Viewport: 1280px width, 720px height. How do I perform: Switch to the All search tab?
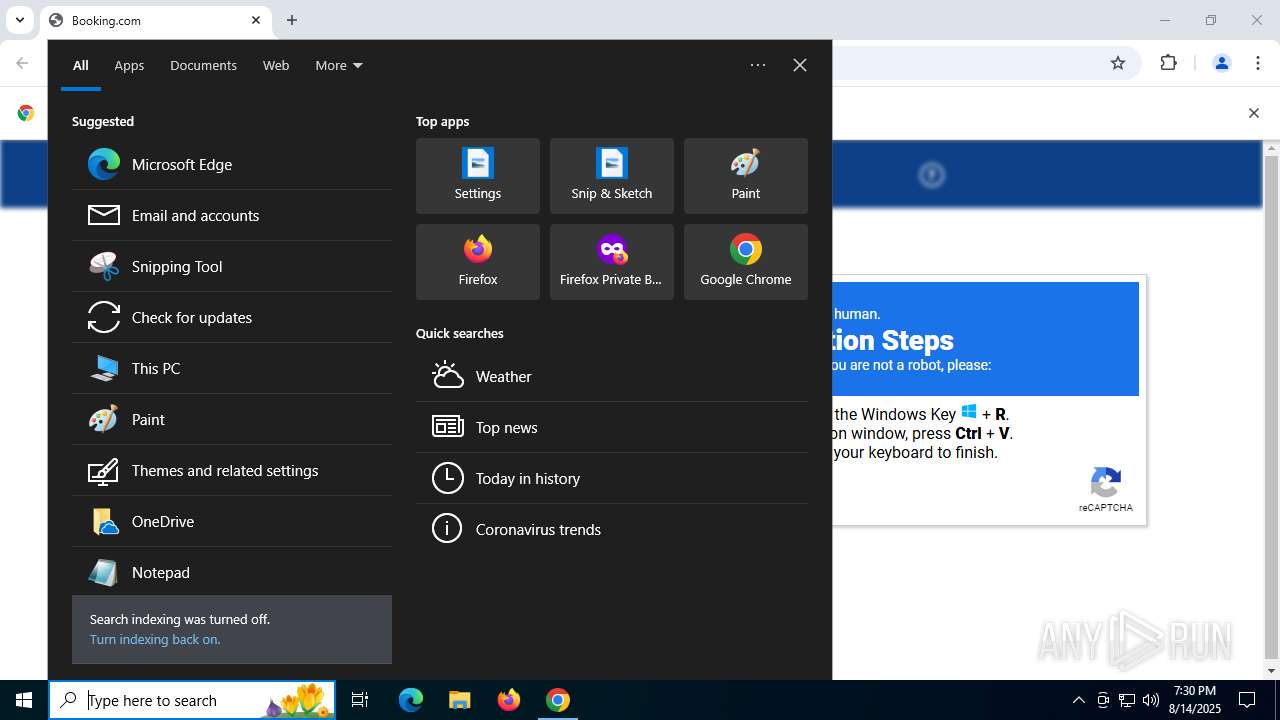(x=81, y=65)
